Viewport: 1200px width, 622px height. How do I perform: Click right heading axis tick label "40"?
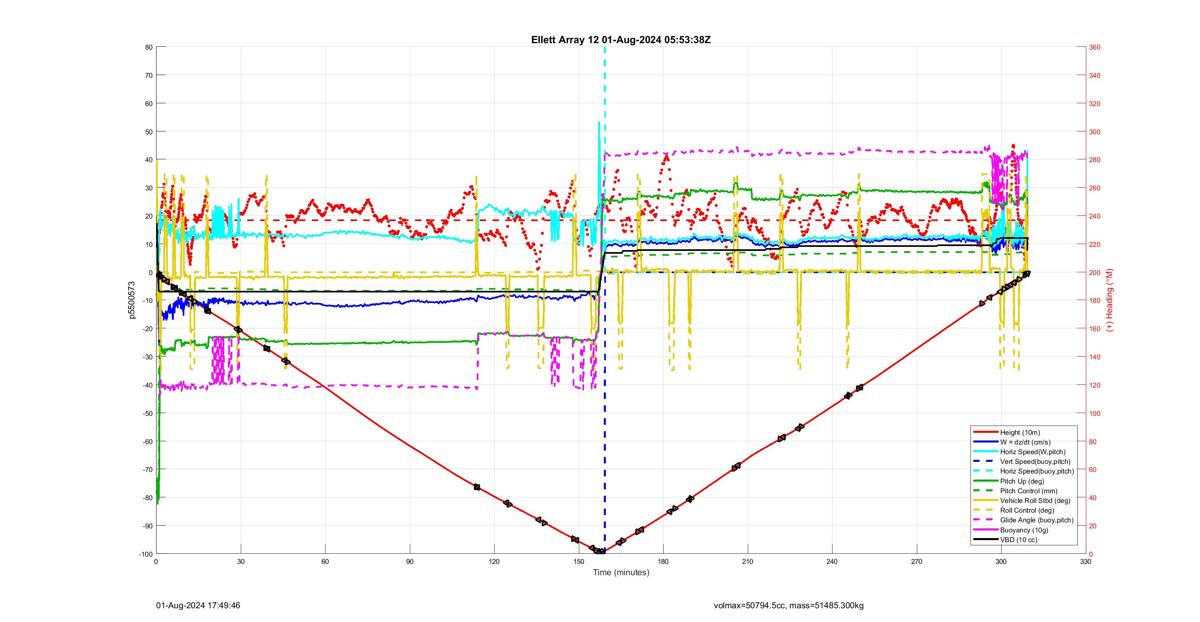click(x=1093, y=498)
